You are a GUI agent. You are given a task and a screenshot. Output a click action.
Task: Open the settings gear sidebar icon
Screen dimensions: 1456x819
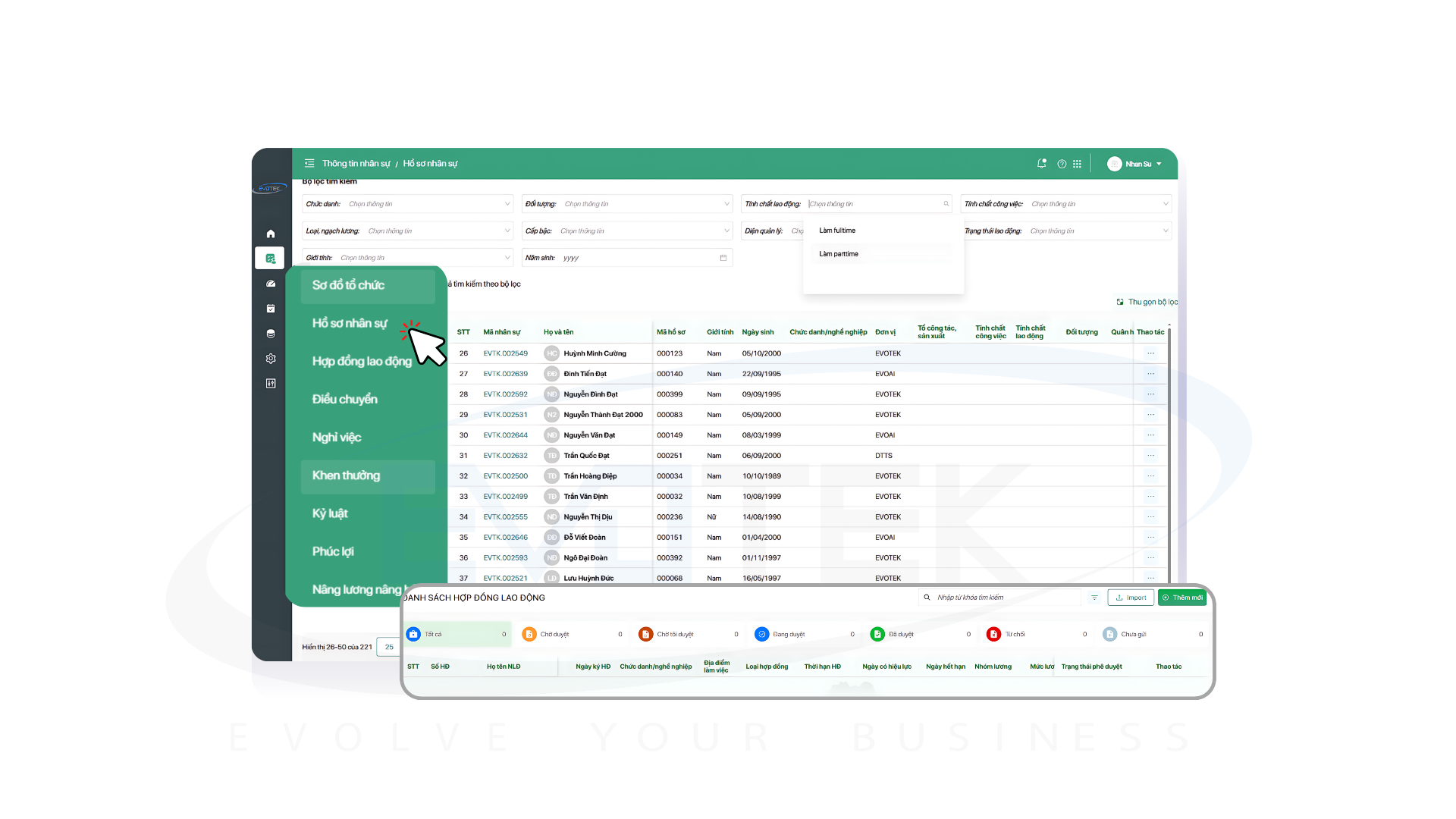coord(271,359)
